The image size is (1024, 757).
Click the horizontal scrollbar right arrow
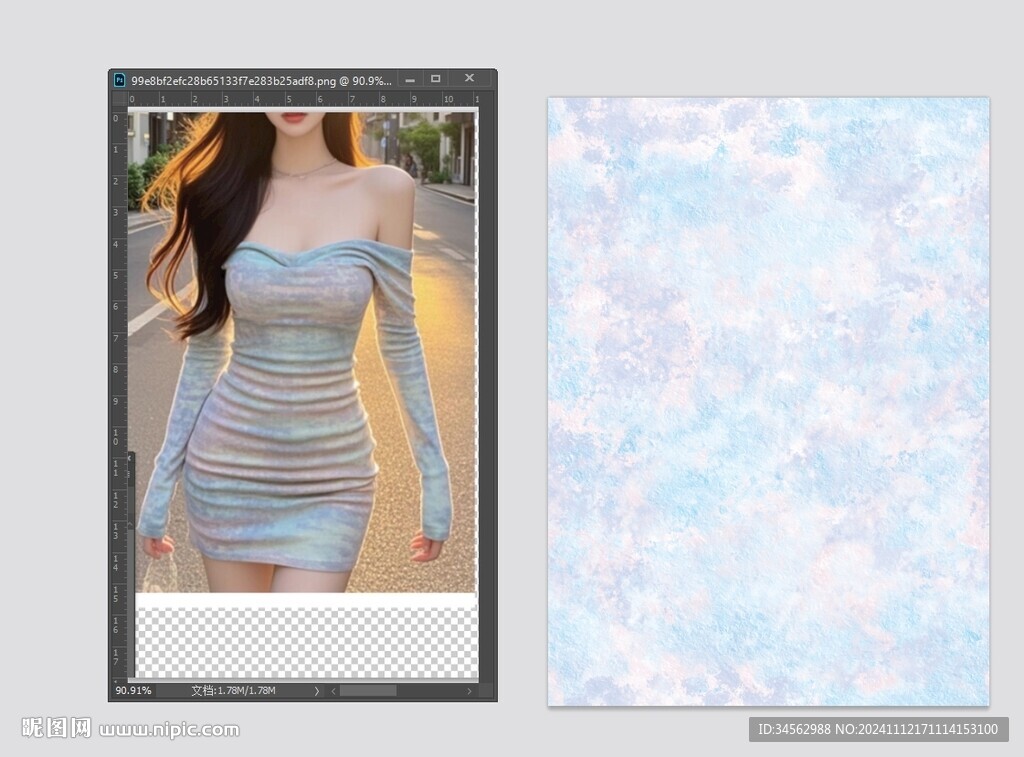[x=470, y=691]
